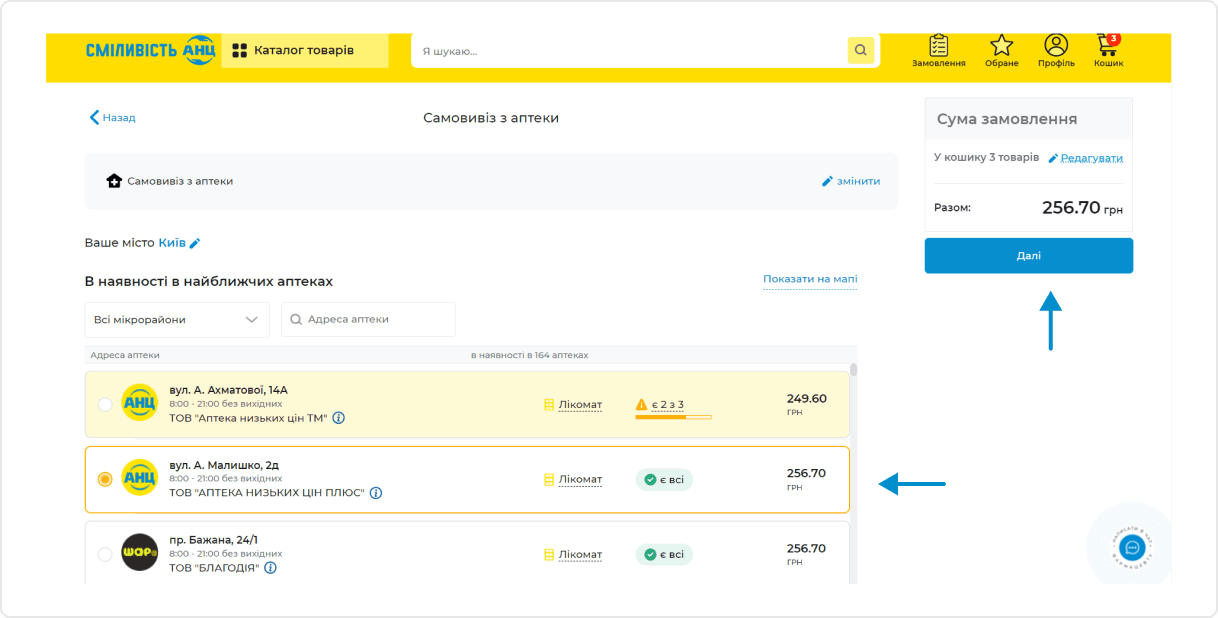This screenshot has height=618, width=1218.
Task: Click the Показати на мапі link
Action: pos(810,279)
